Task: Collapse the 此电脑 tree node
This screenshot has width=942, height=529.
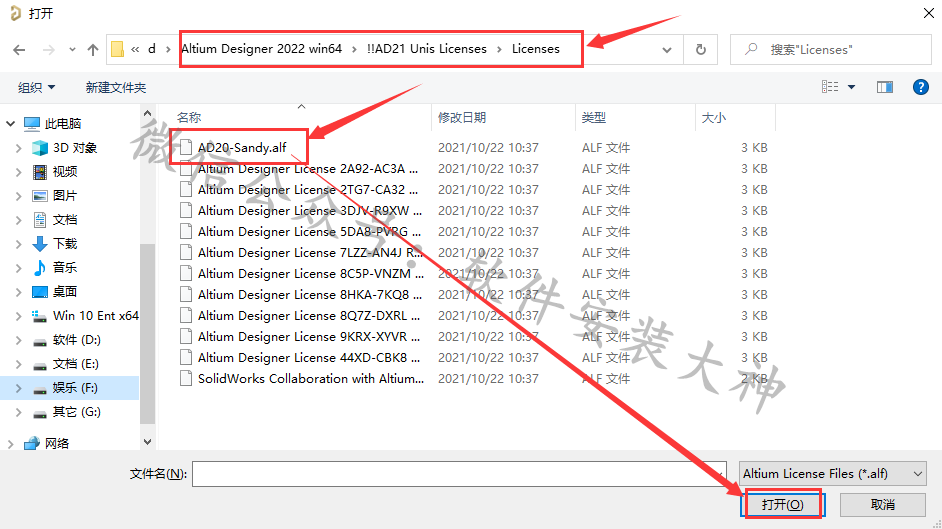Action: coord(10,124)
